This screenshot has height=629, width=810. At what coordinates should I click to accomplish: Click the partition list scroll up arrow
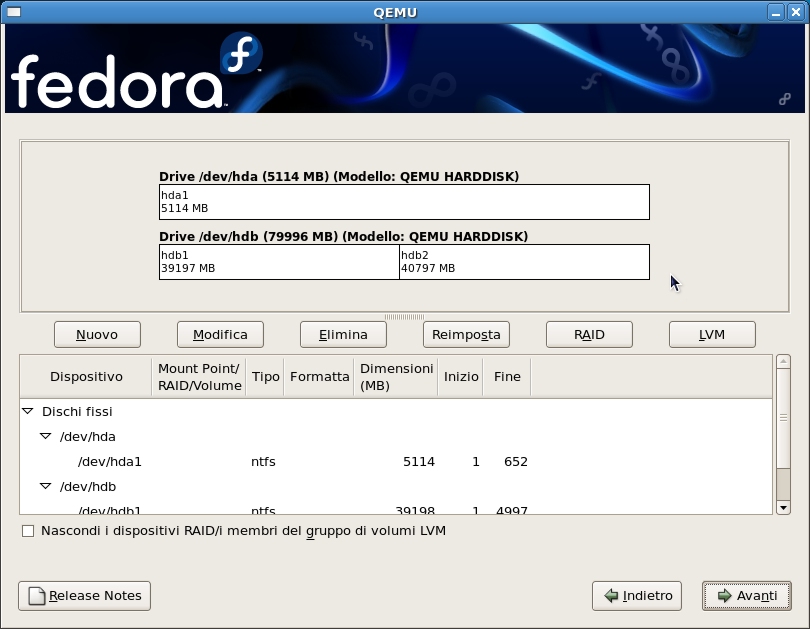click(x=783, y=361)
